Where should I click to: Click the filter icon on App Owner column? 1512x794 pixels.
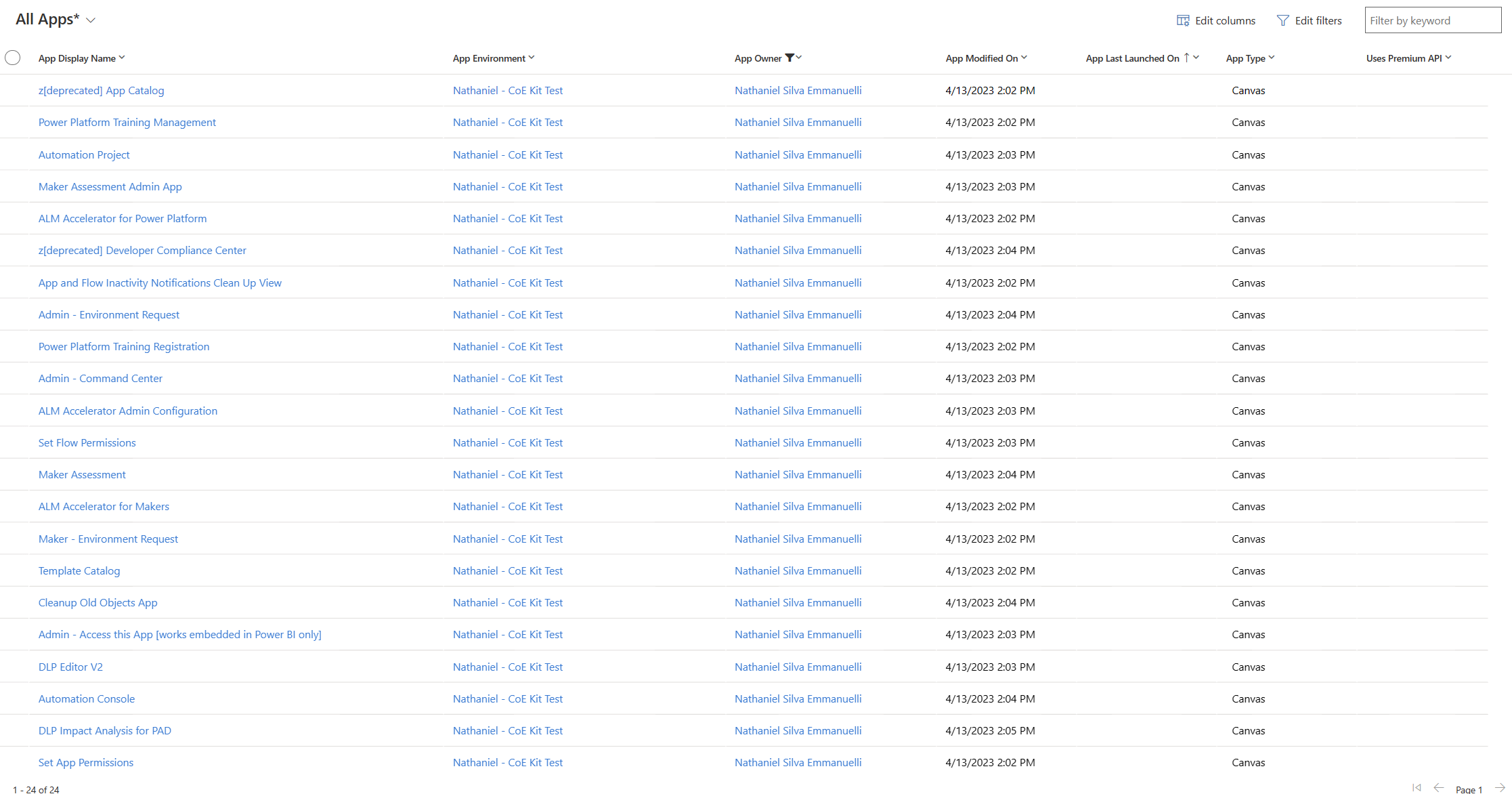[x=791, y=58]
